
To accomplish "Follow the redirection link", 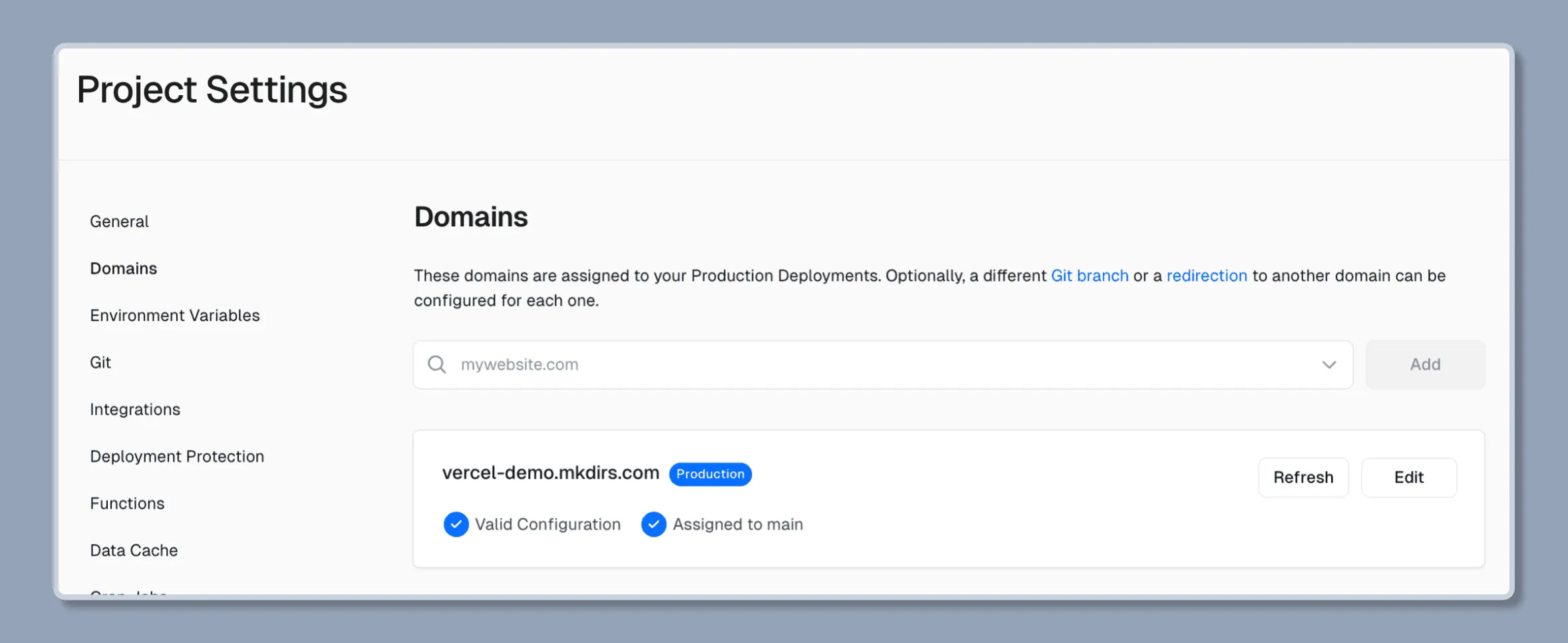I will click(1206, 276).
